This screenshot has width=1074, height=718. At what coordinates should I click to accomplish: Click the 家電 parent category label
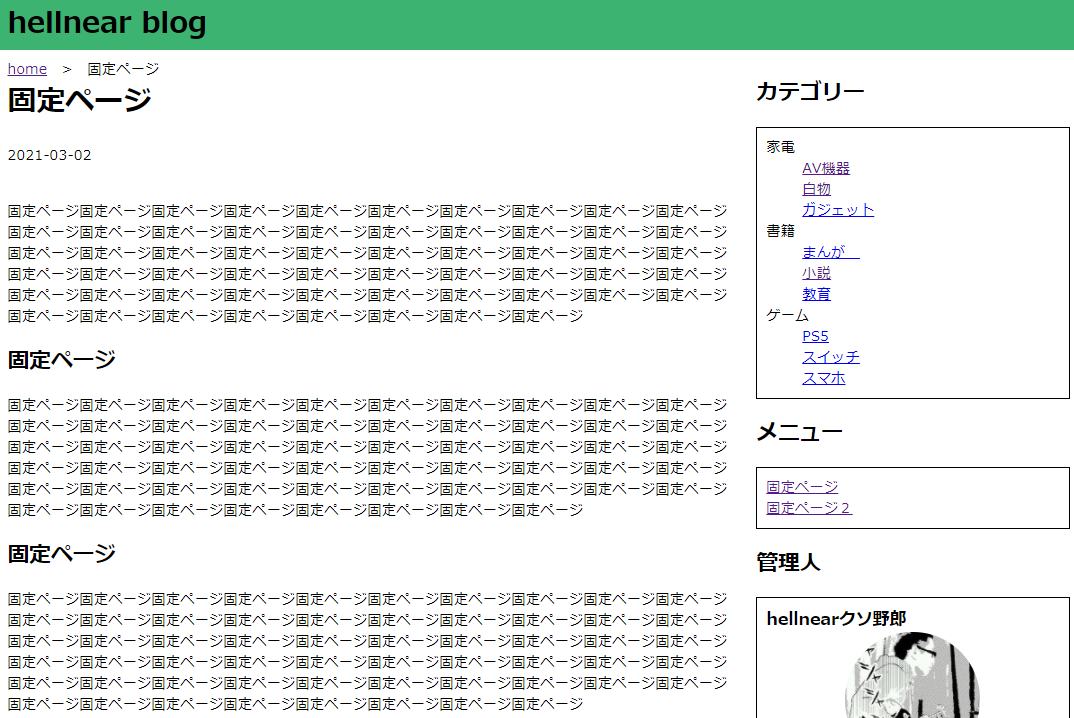pyautogui.click(x=780, y=147)
